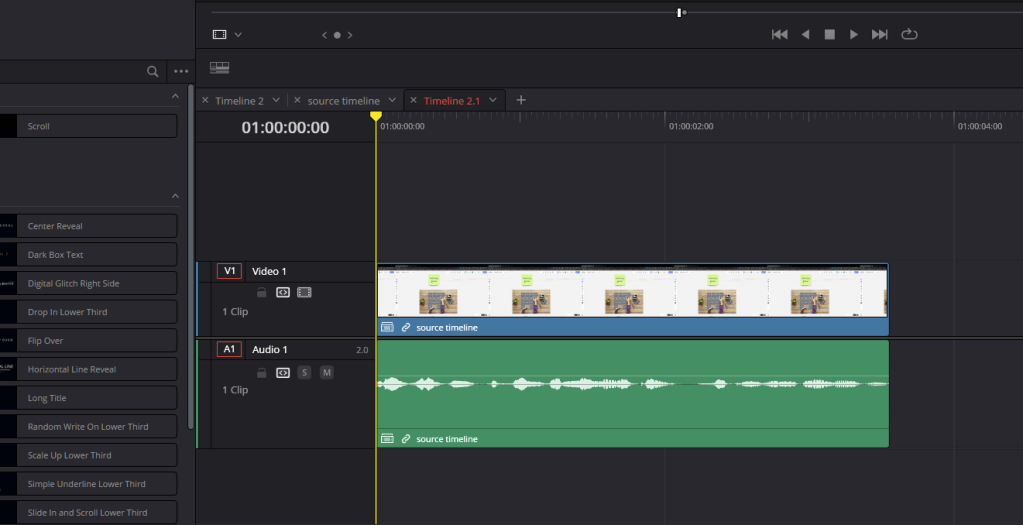Image resolution: width=1023 pixels, height=525 pixels.
Task: Select Slide In and Scroll Lower Third
Action: tap(88, 513)
